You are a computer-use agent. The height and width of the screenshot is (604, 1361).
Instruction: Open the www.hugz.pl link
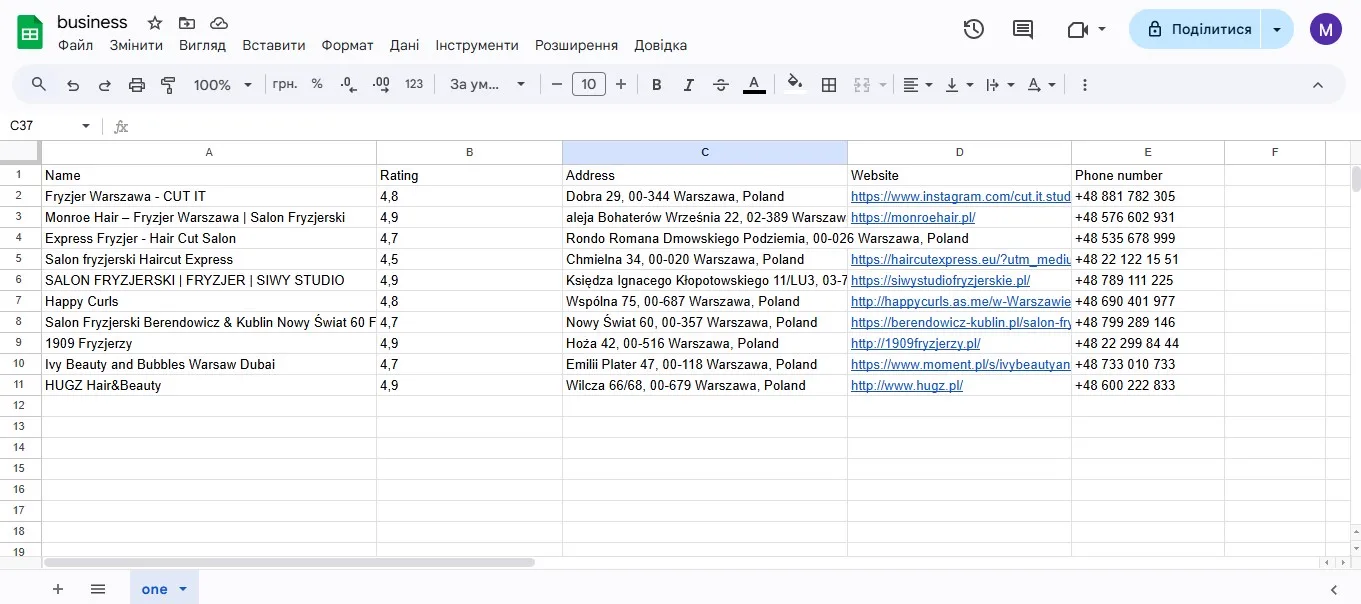(907, 385)
